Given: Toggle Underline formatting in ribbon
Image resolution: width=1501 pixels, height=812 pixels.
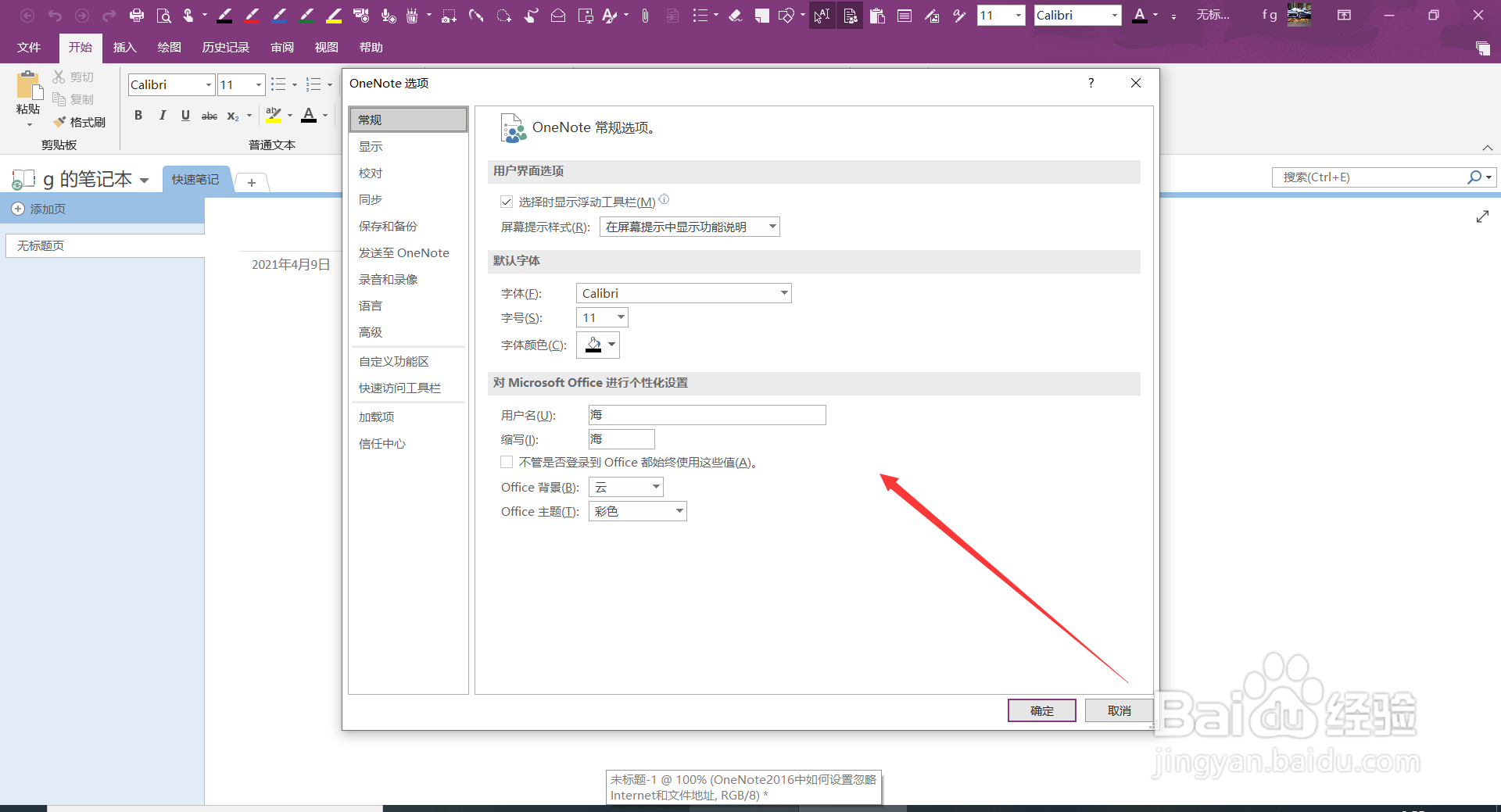Looking at the screenshot, I should pyautogui.click(x=185, y=116).
